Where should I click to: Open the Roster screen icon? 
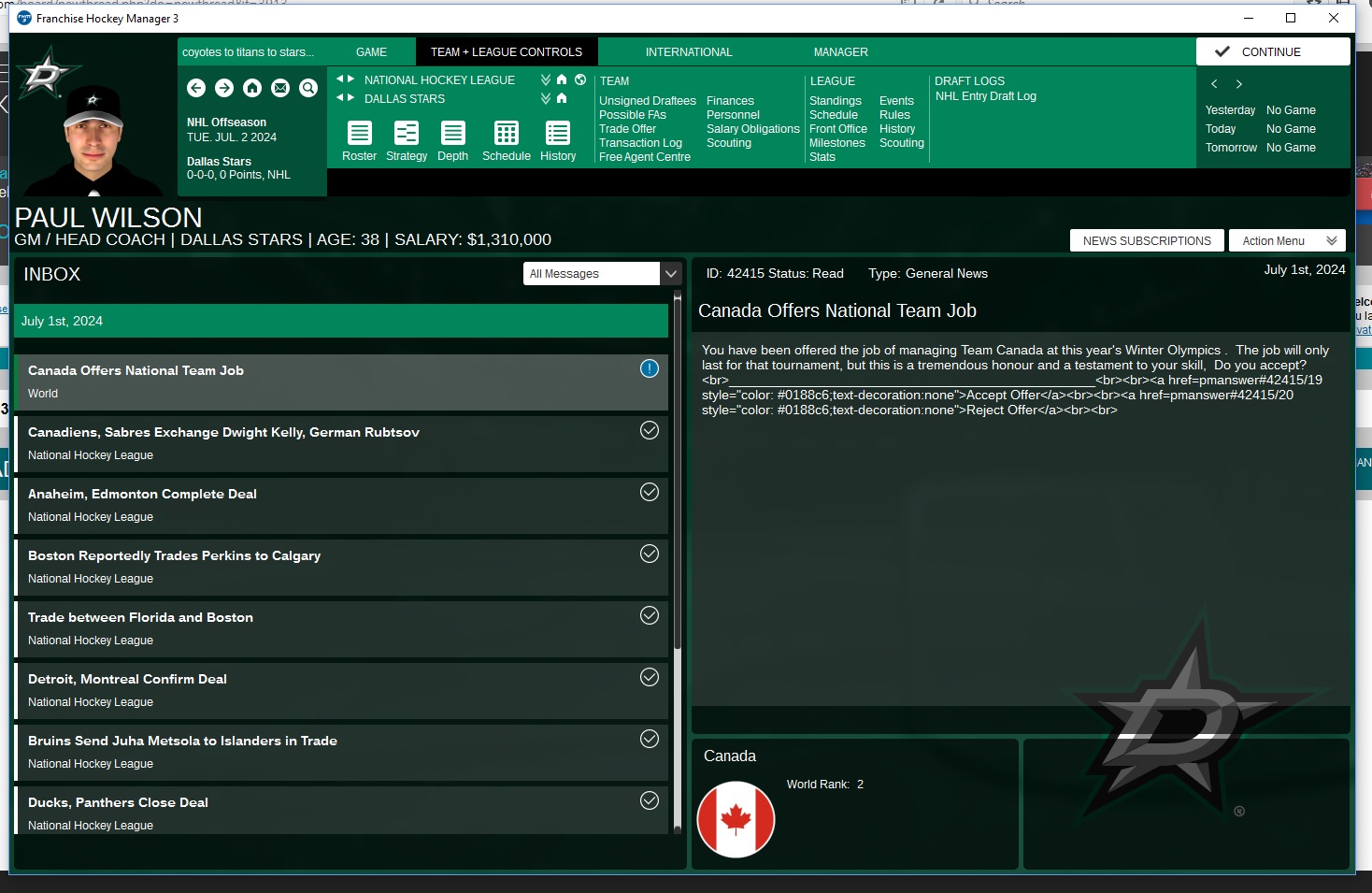point(360,133)
